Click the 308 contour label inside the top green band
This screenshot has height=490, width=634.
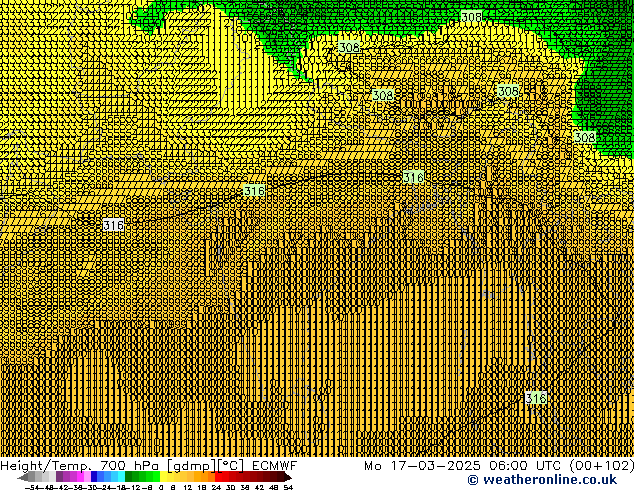471,17
